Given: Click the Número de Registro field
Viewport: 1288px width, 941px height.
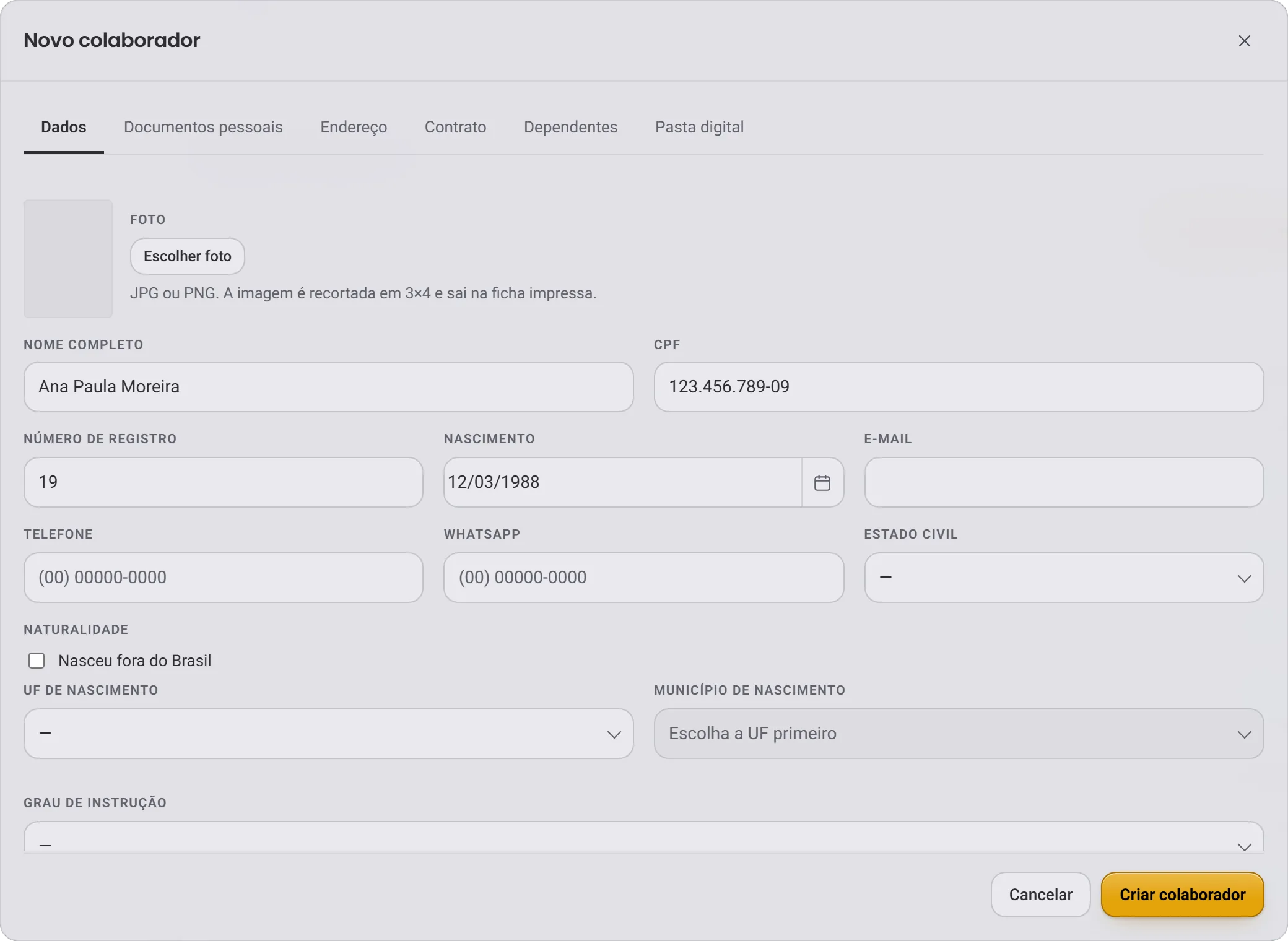Looking at the screenshot, I should click(223, 482).
